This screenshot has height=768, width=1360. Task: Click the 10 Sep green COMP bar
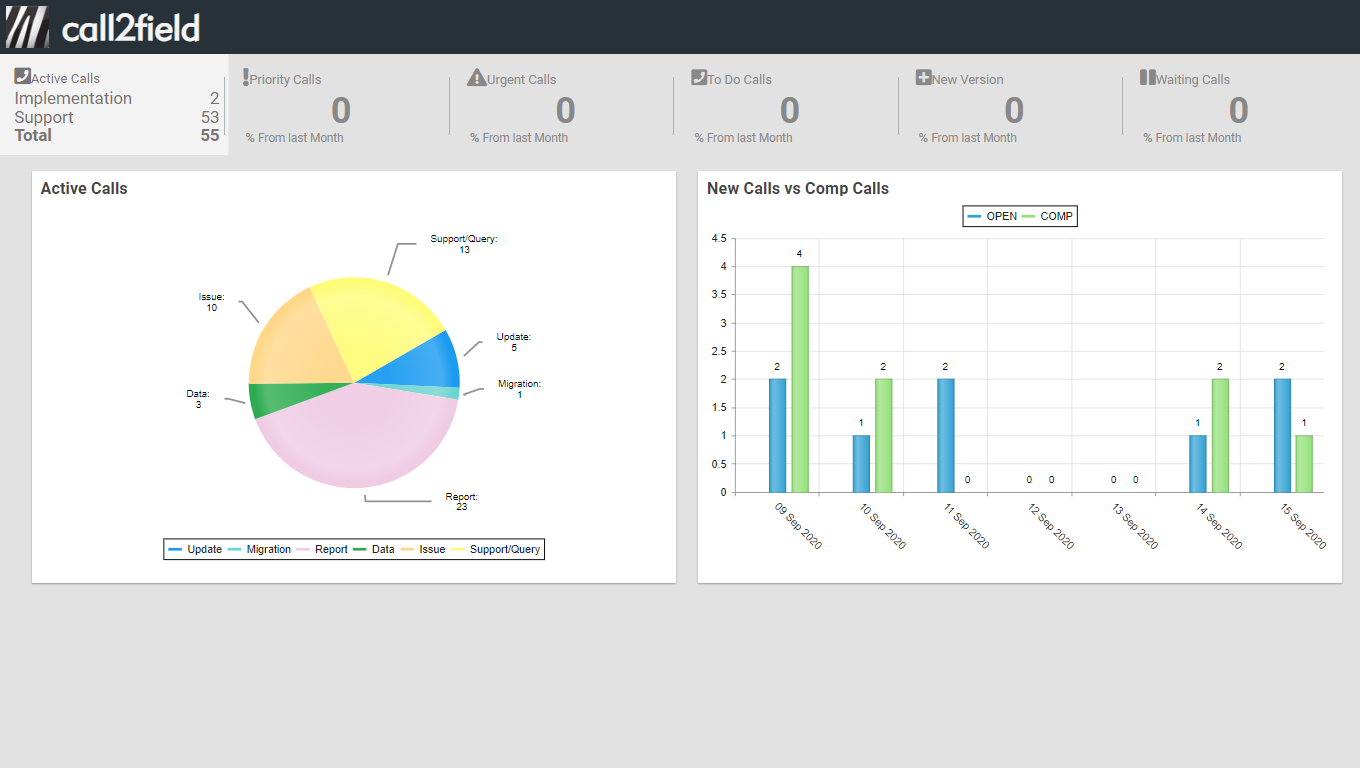coord(884,435)
